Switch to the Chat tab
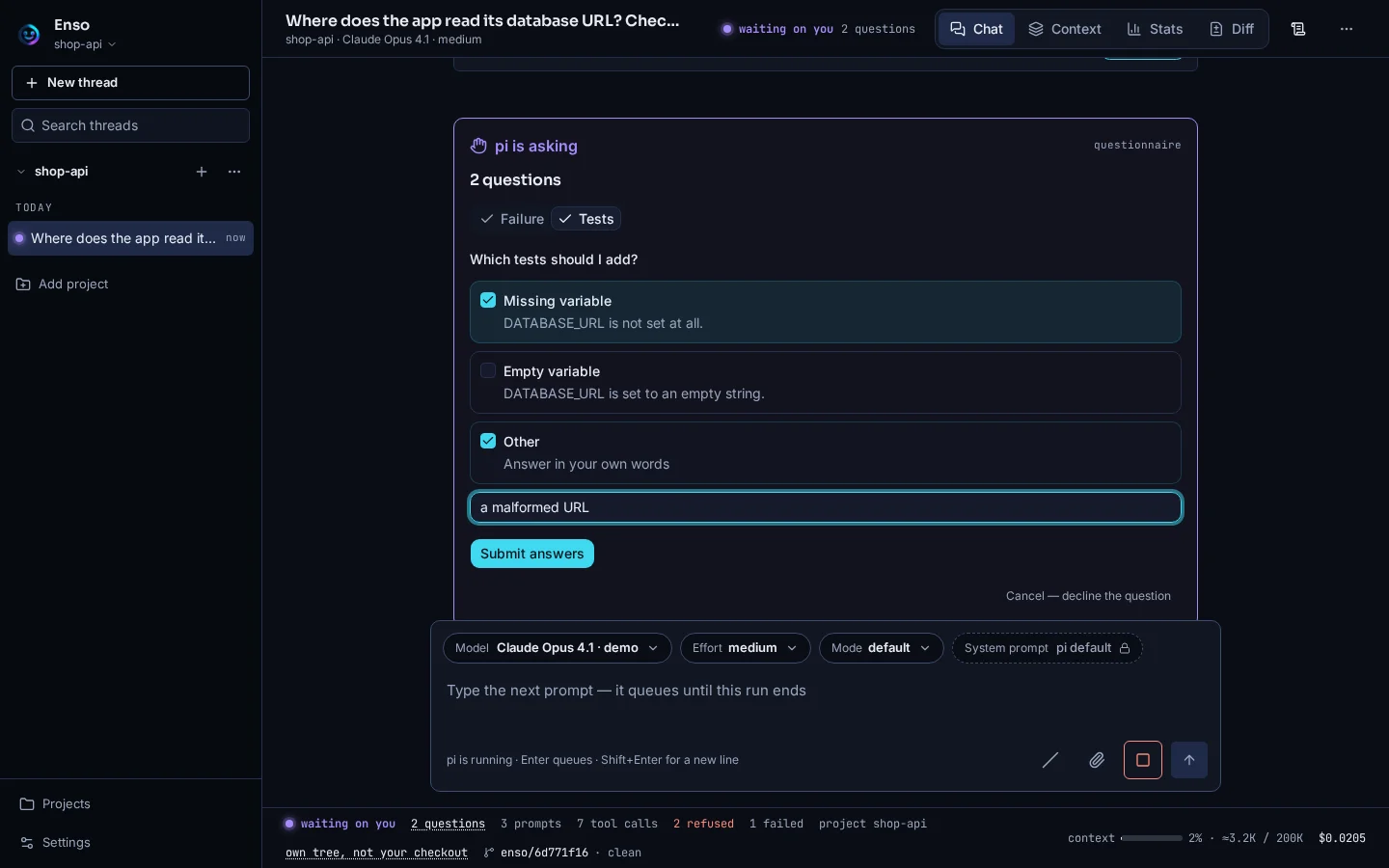This screenshot has height=868, width=1389. click(976, 29)
